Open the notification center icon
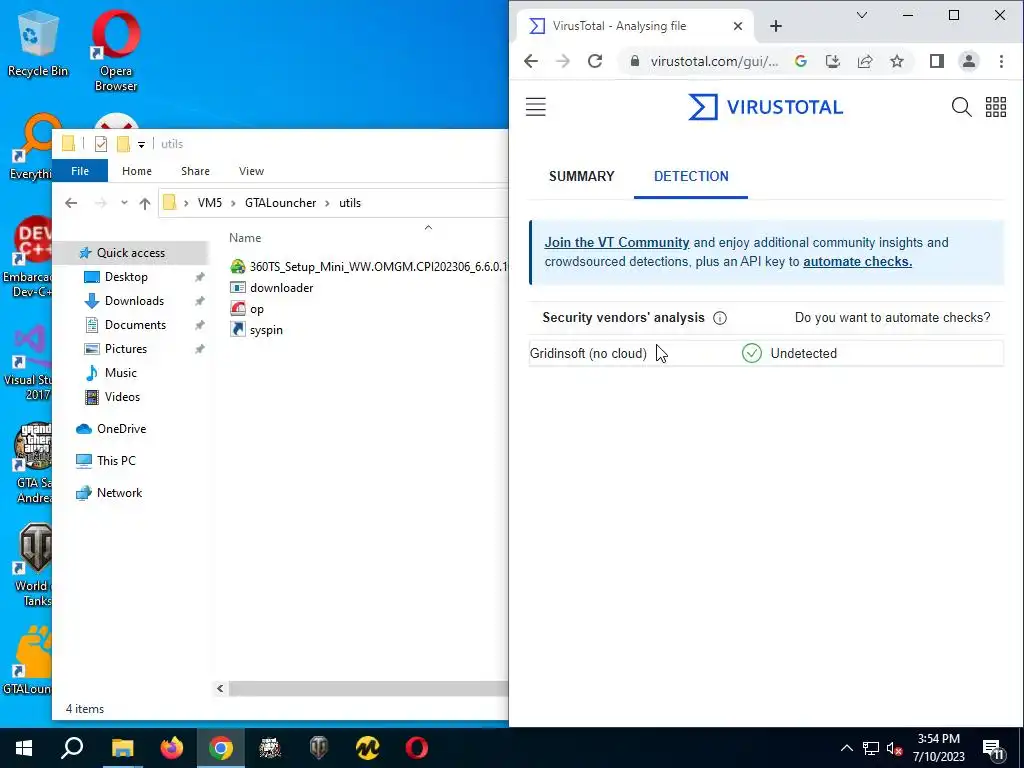Image resolution: width=1024 pixels, height=768 pixels. 994,749
